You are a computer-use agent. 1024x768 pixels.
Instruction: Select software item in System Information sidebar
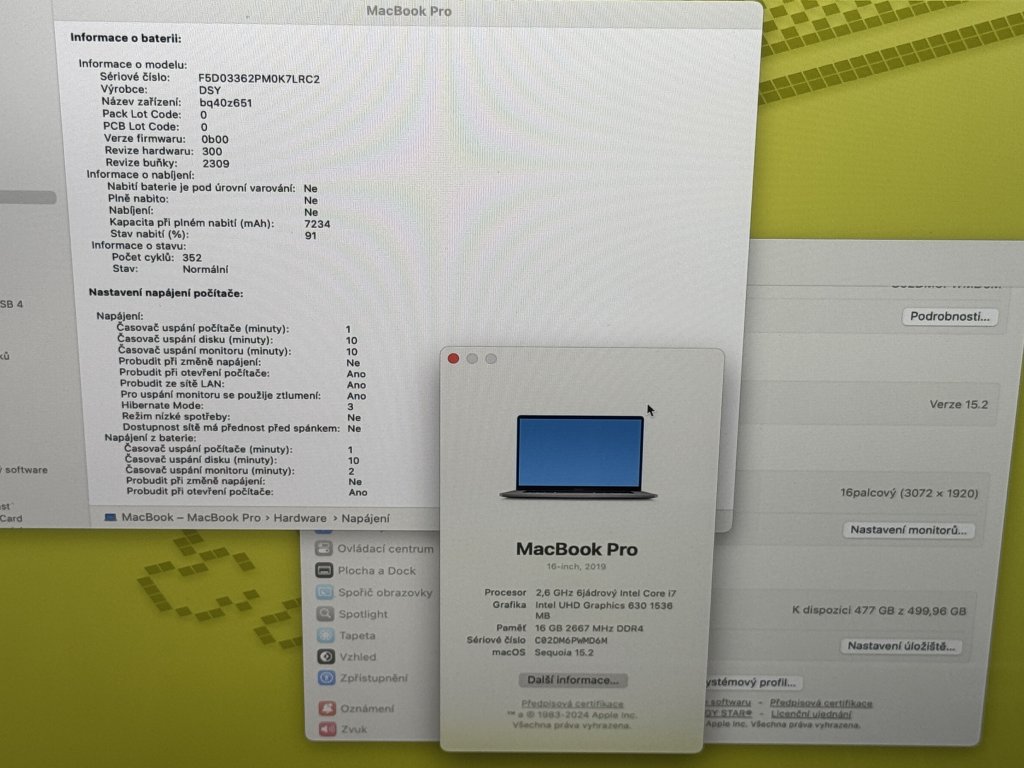coord(25,470)
